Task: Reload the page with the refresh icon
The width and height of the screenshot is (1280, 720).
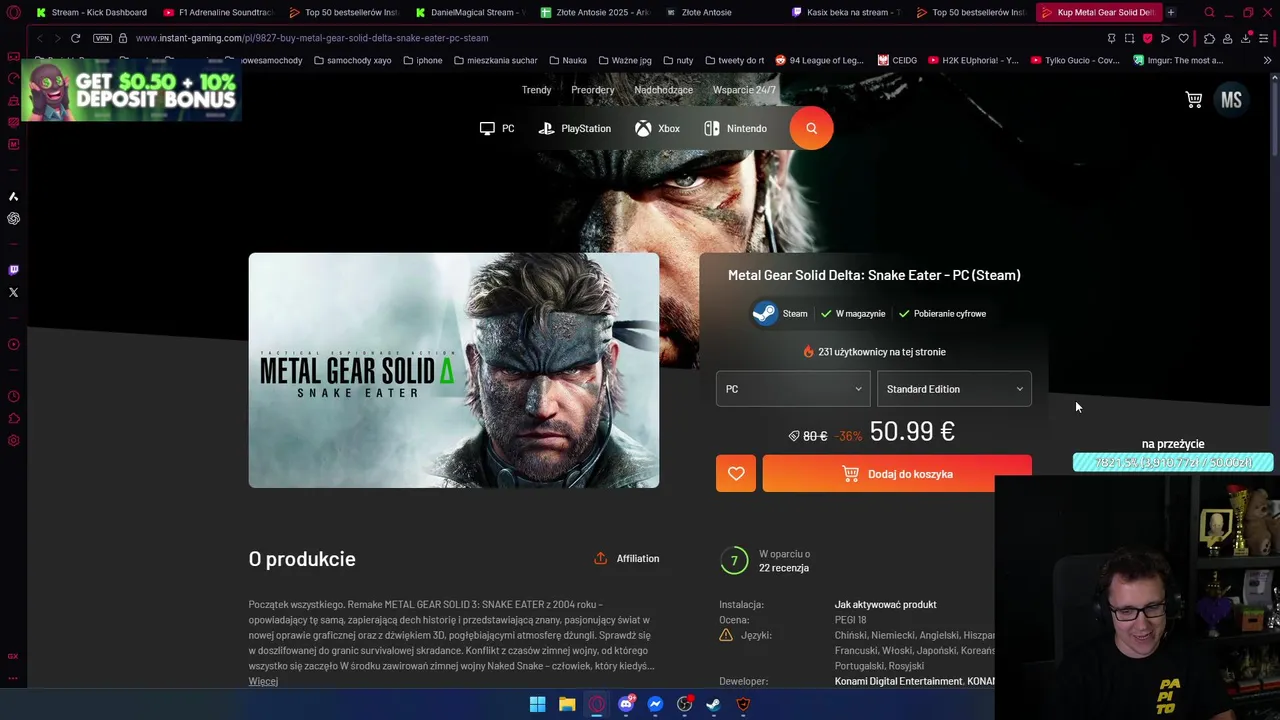Action: point(75,38)
